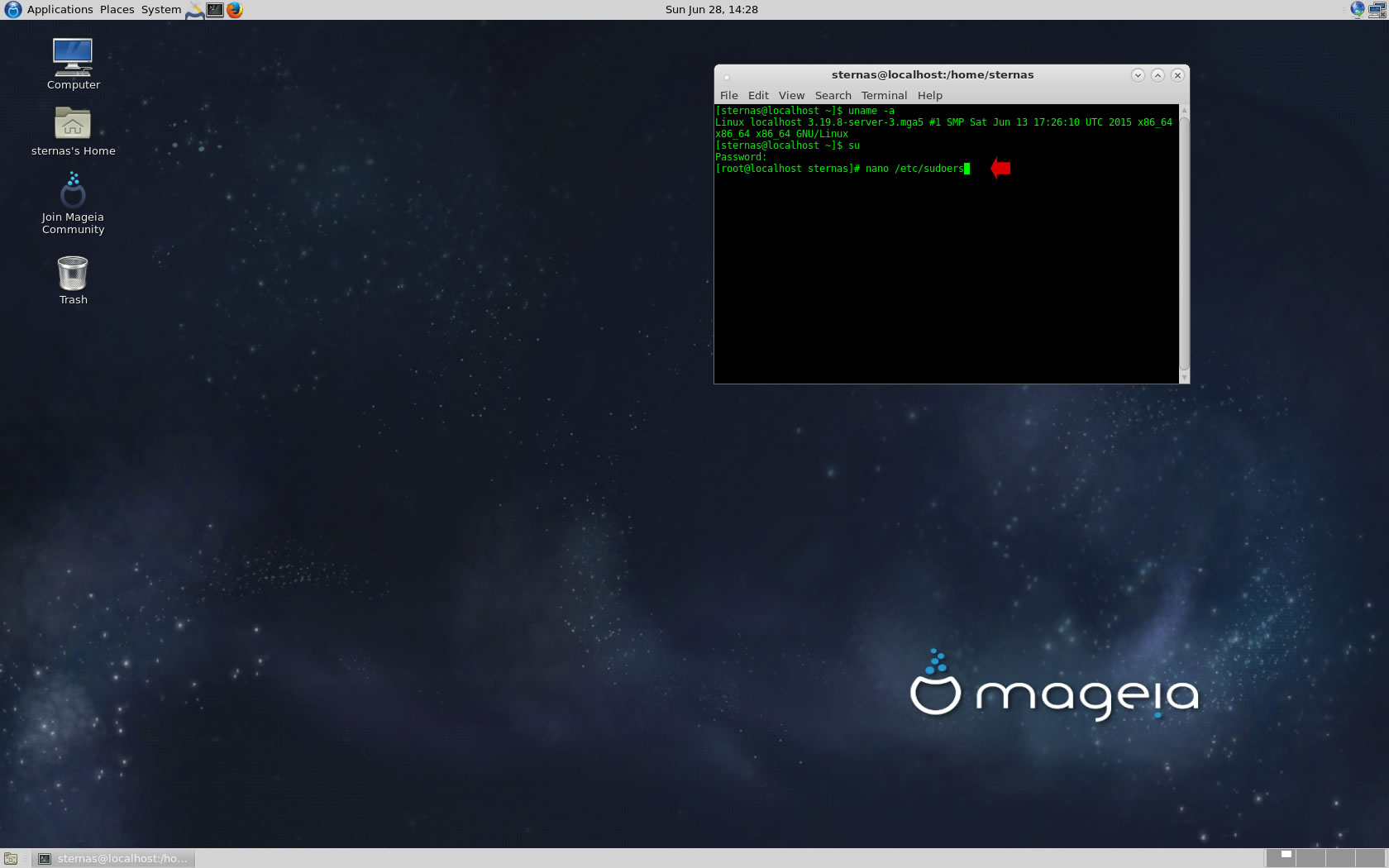The image size is (1389, 868).
Task: Launch the terminal from the top panel icon
Action: (x=215, y=10)
